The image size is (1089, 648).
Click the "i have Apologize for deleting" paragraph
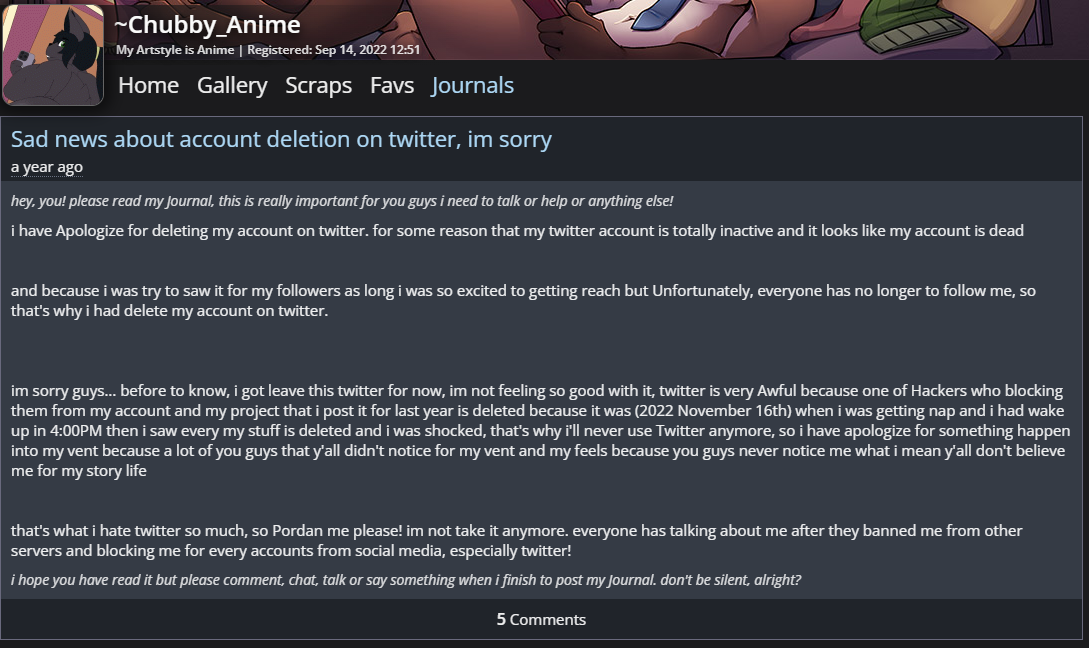click(517, 231)
